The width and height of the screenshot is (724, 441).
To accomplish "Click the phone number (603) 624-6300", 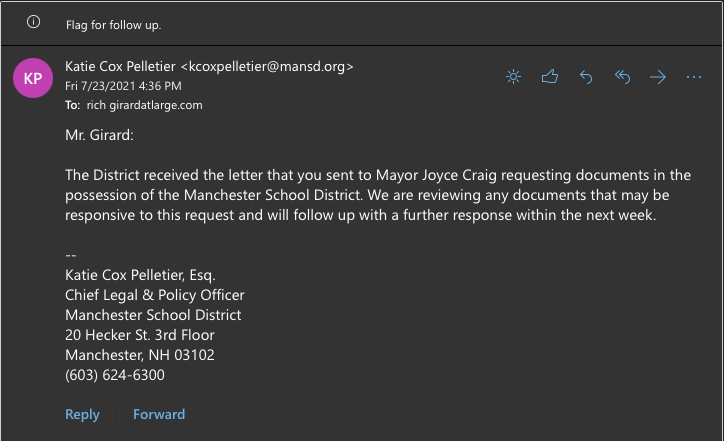I will 115,375.
